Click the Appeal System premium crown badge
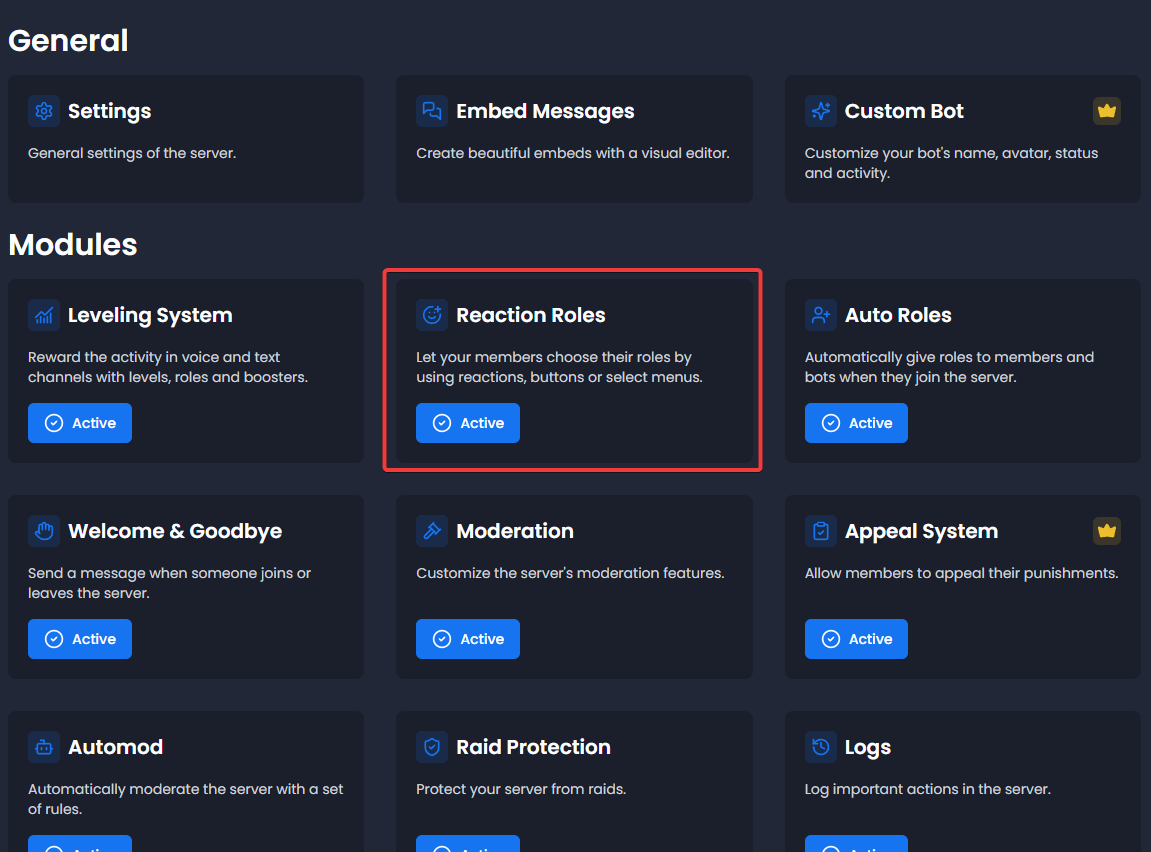 [x=1106, y=531]
